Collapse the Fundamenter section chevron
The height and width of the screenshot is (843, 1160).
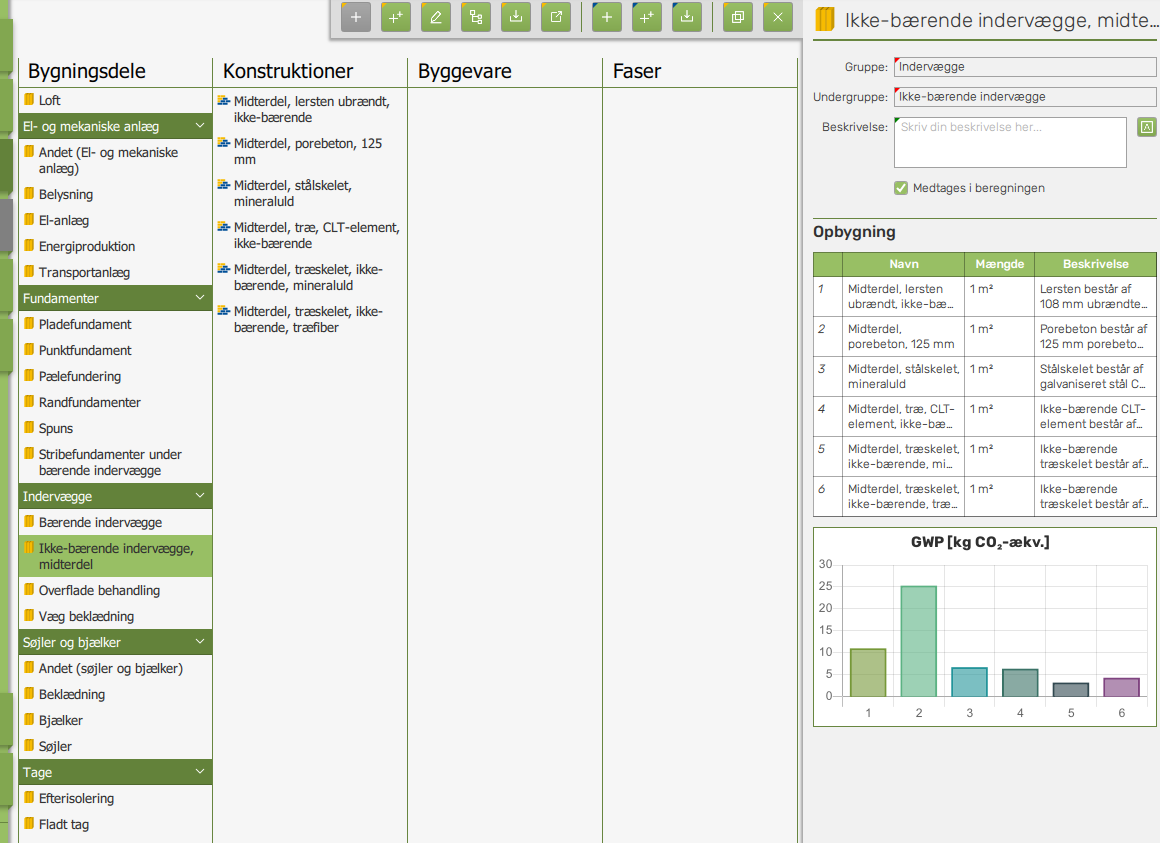point(200,298)
